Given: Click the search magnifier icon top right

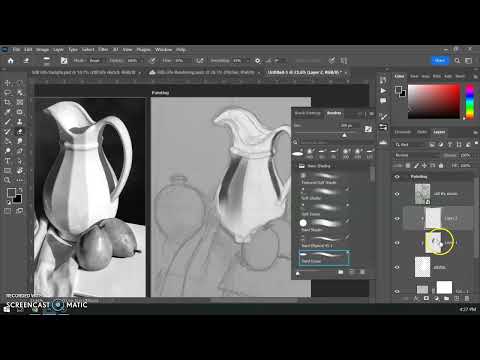Looking at the screenshot, I should pos(457,61).
